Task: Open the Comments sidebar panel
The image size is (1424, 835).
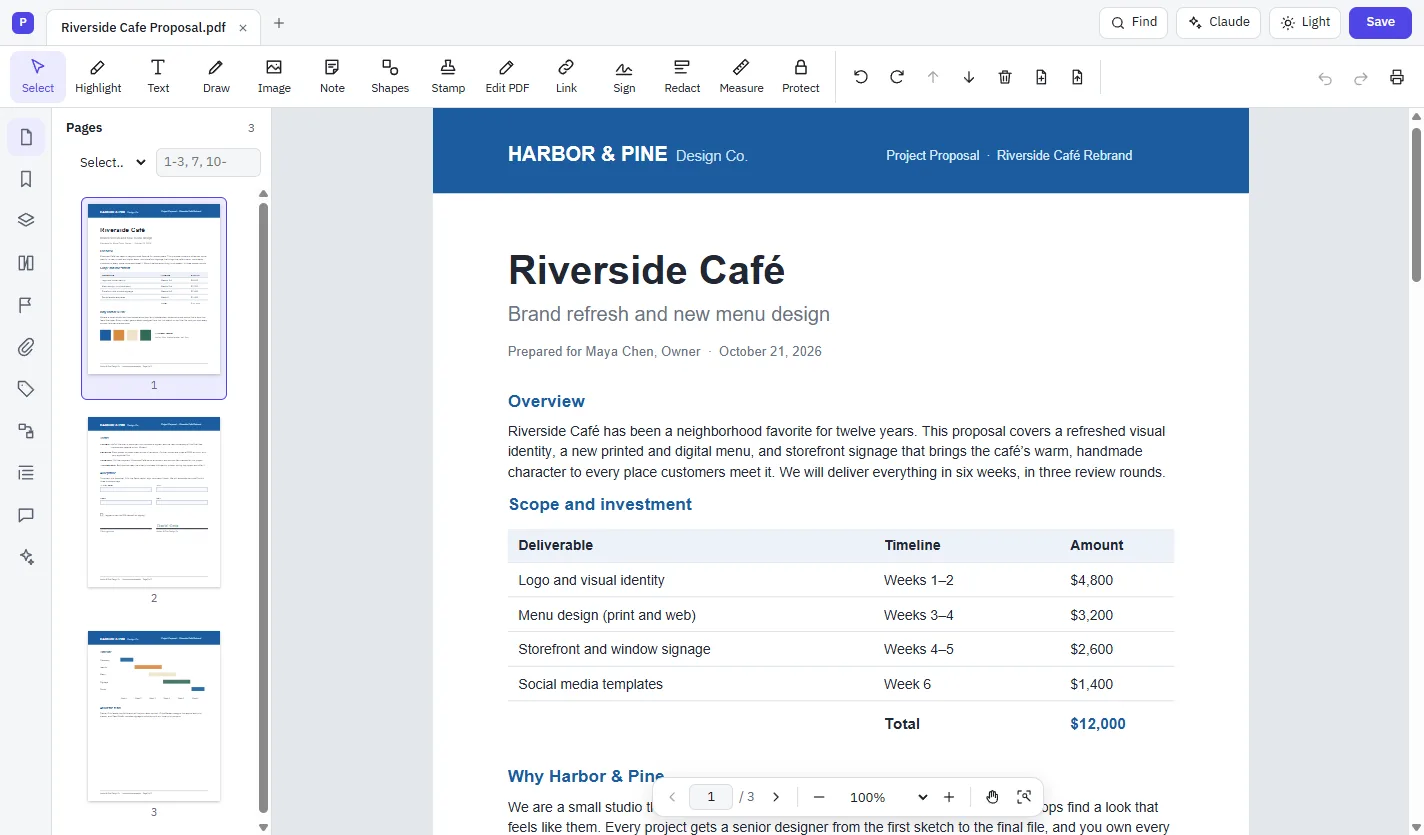Action: [x=26, y=515]
